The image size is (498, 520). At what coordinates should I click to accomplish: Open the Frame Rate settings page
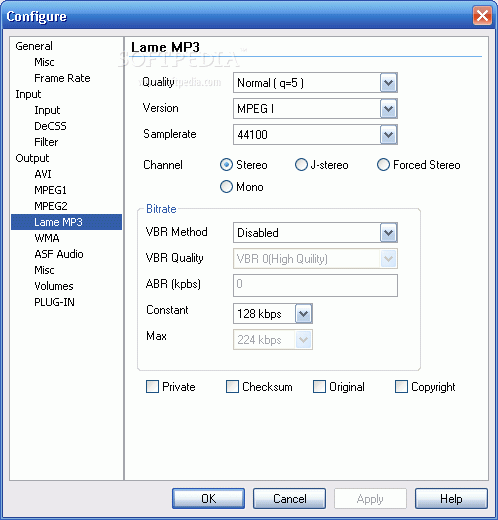62,78
